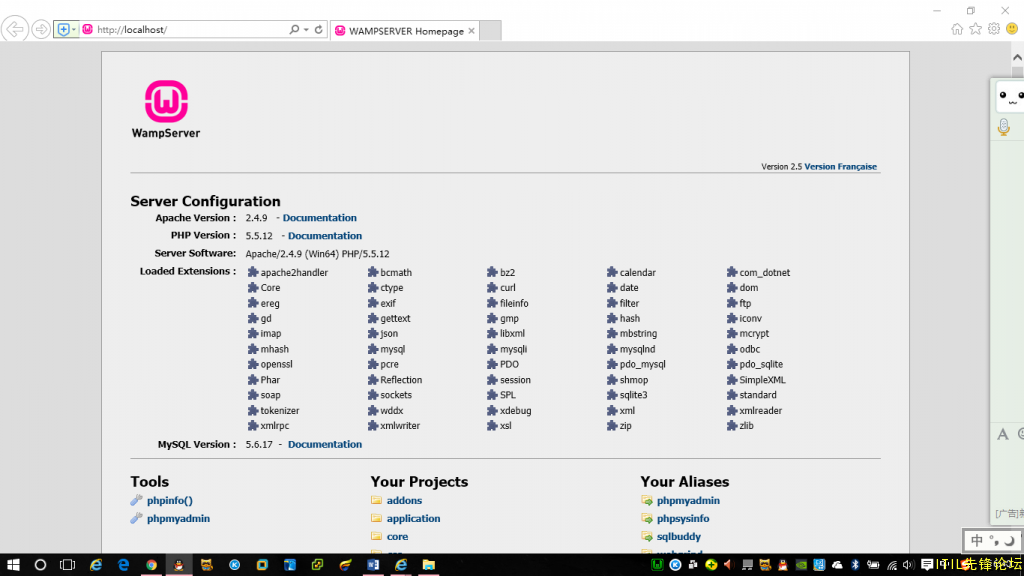Viewport: 1024px width, 576px height.
Task: Click the Bluetooth tray icon
Action: (855, 565)
